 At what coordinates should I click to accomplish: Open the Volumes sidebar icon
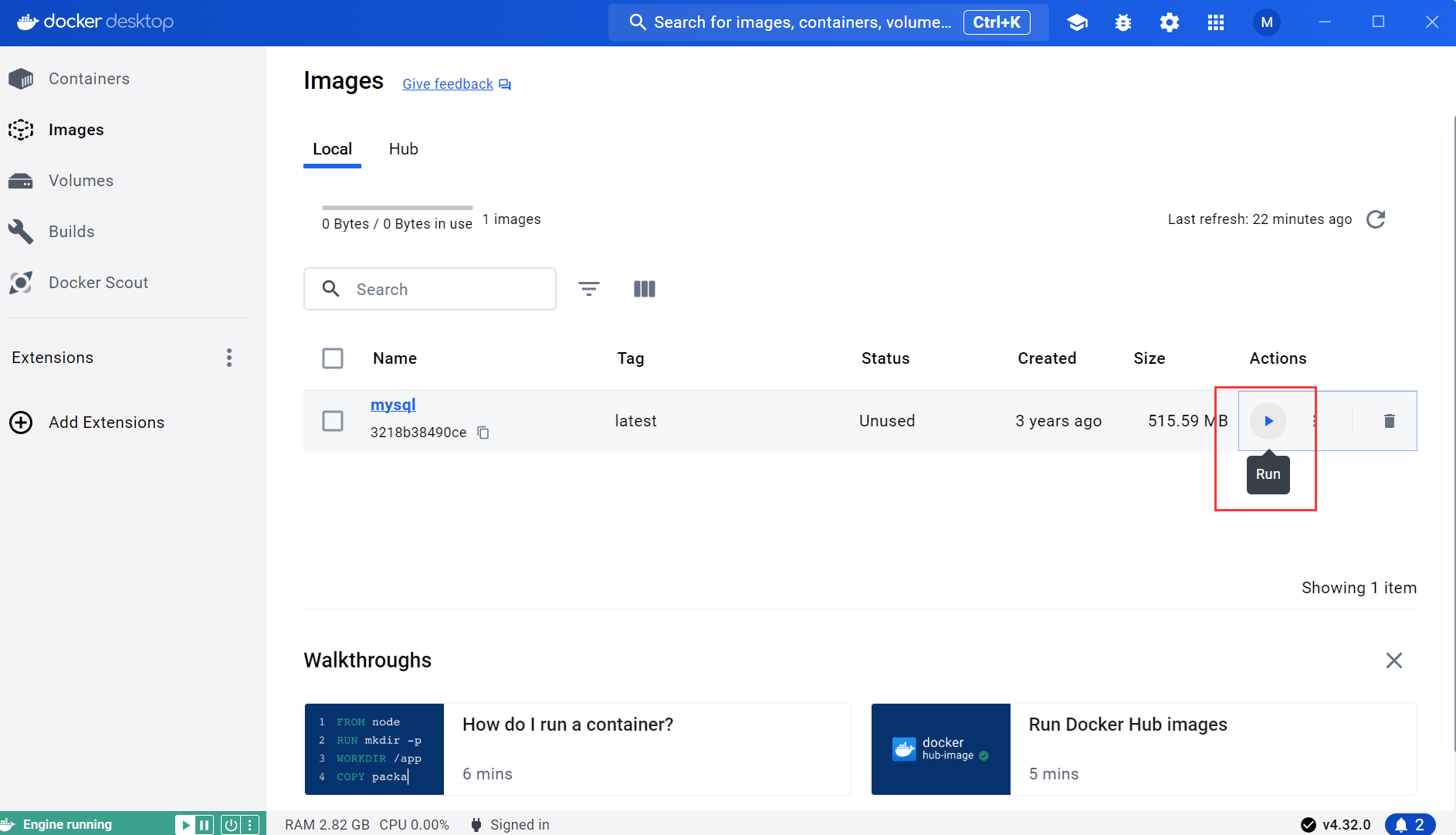coord(21,181)
